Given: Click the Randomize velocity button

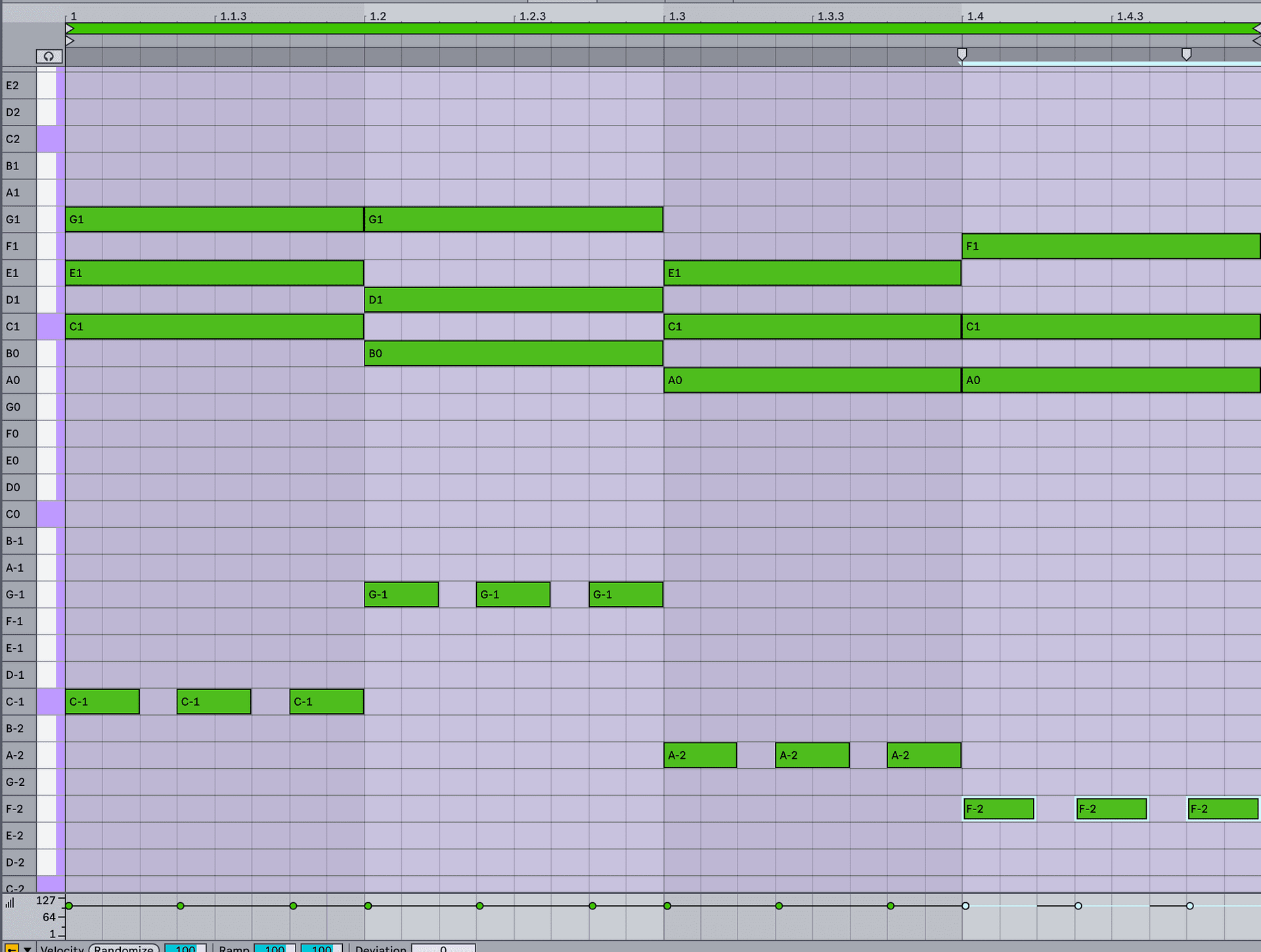Looking at the screenshot, I should pyautogui.click(x=125, y=948).
